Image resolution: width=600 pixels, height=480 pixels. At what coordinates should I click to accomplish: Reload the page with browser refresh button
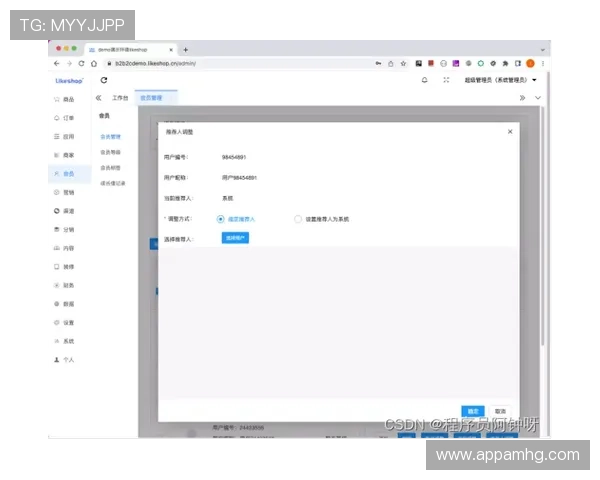(81, 63)
